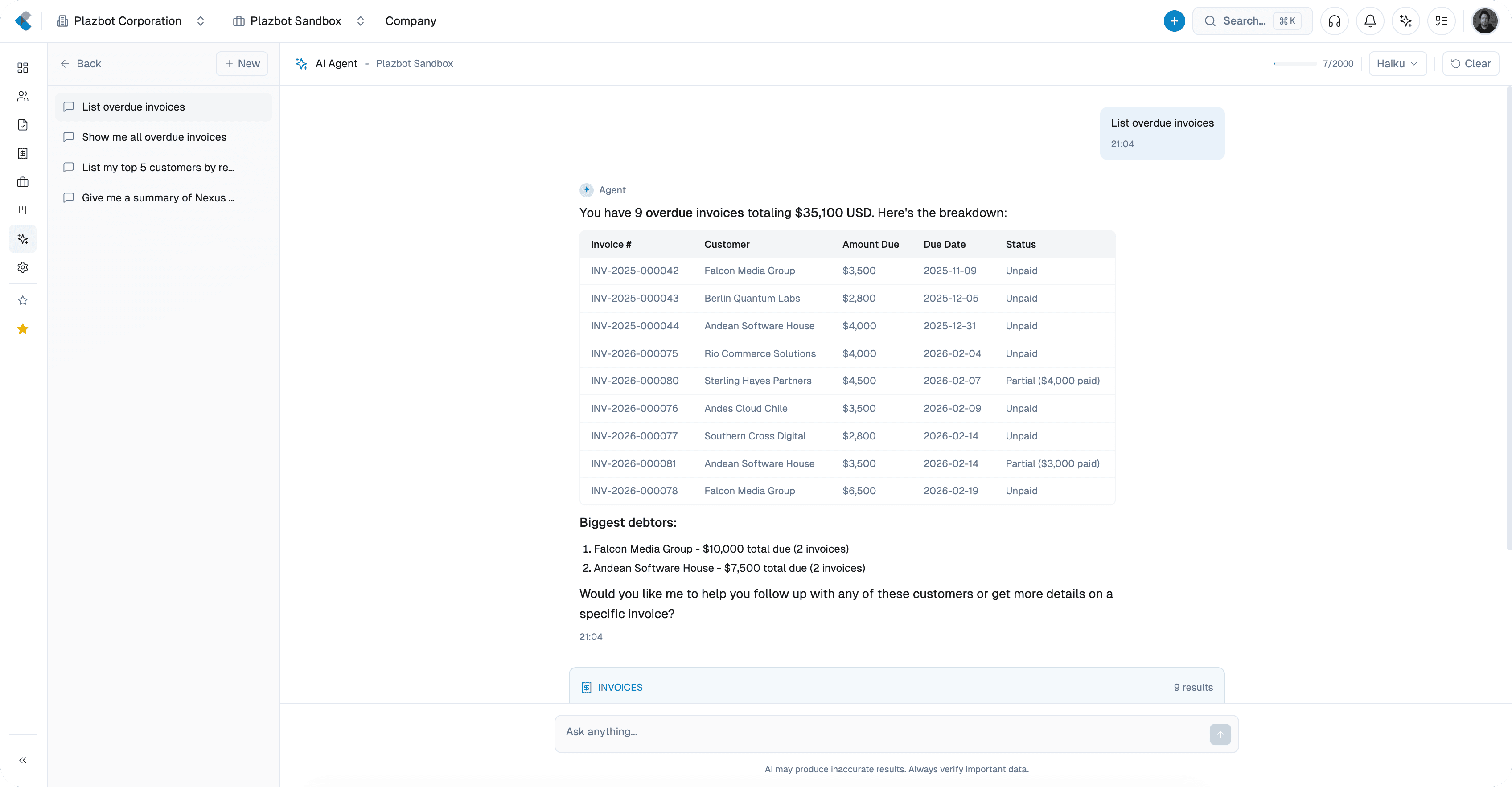Expand the Plazbot Corporation workspace switcher
Image resolution: width=1512 pixels, height=787 pixels.
point(200,20)
